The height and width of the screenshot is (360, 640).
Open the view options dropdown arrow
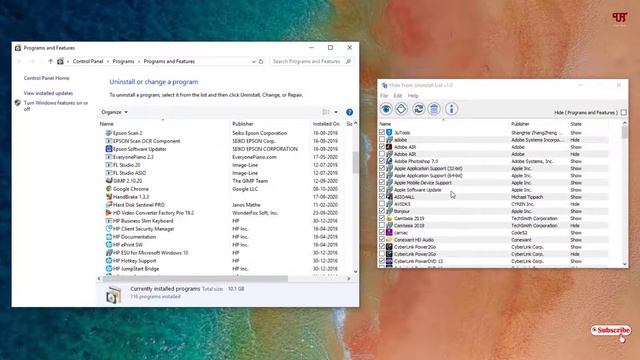coord(336,112)
